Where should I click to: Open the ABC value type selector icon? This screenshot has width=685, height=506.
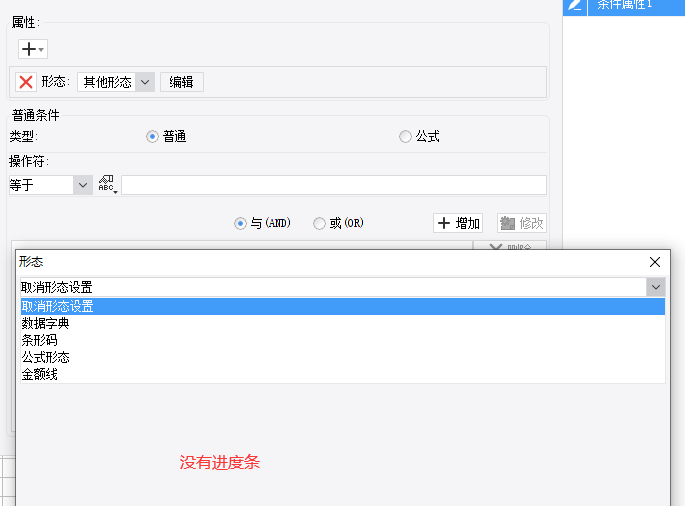(107, 185)
